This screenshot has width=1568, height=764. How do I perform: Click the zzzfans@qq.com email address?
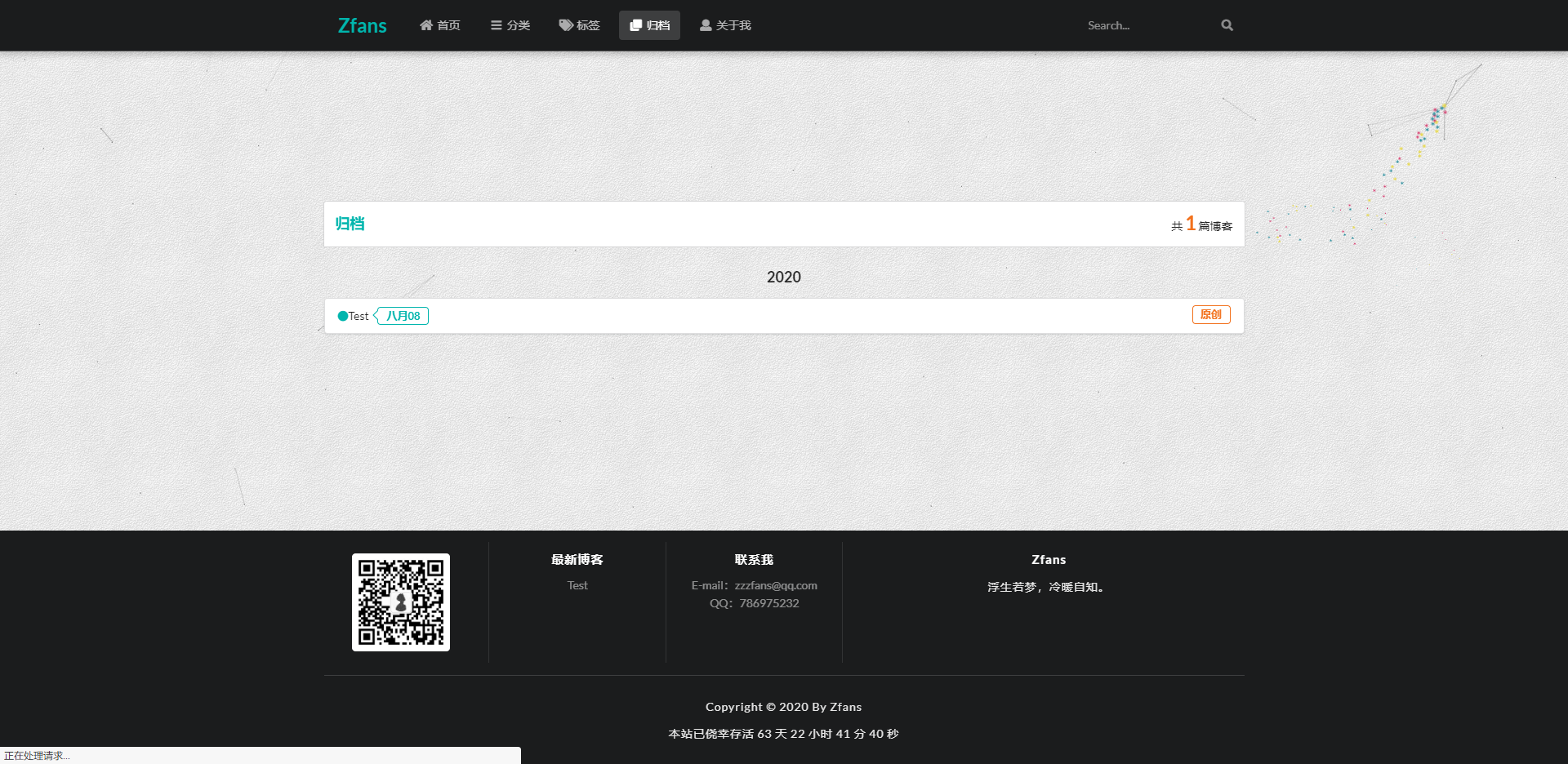[776, 585]
